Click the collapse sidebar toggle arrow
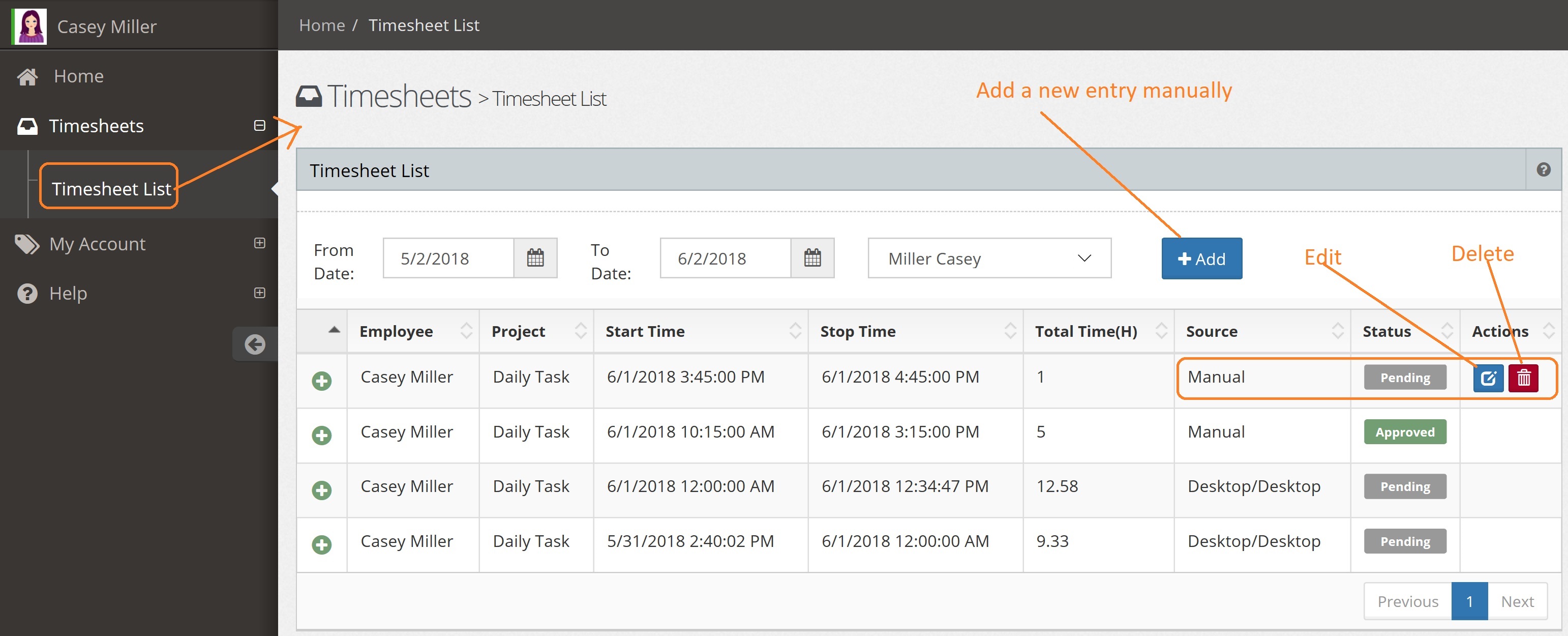 coord(256,344)
